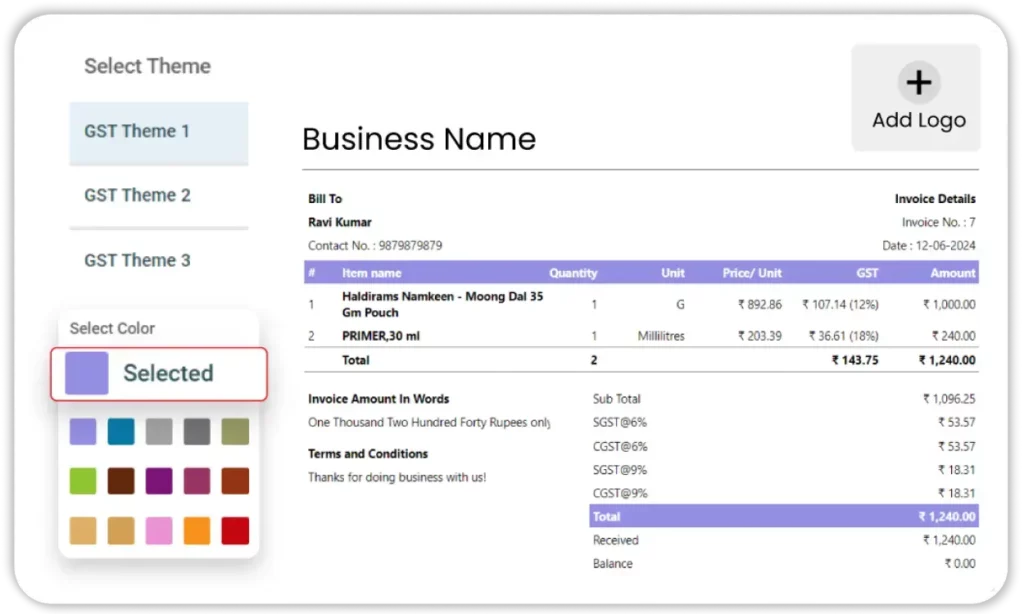Click the Terms and Conditions thank-you text
Viewport: 1024px width, 614px height.
[x=397, y=478]
